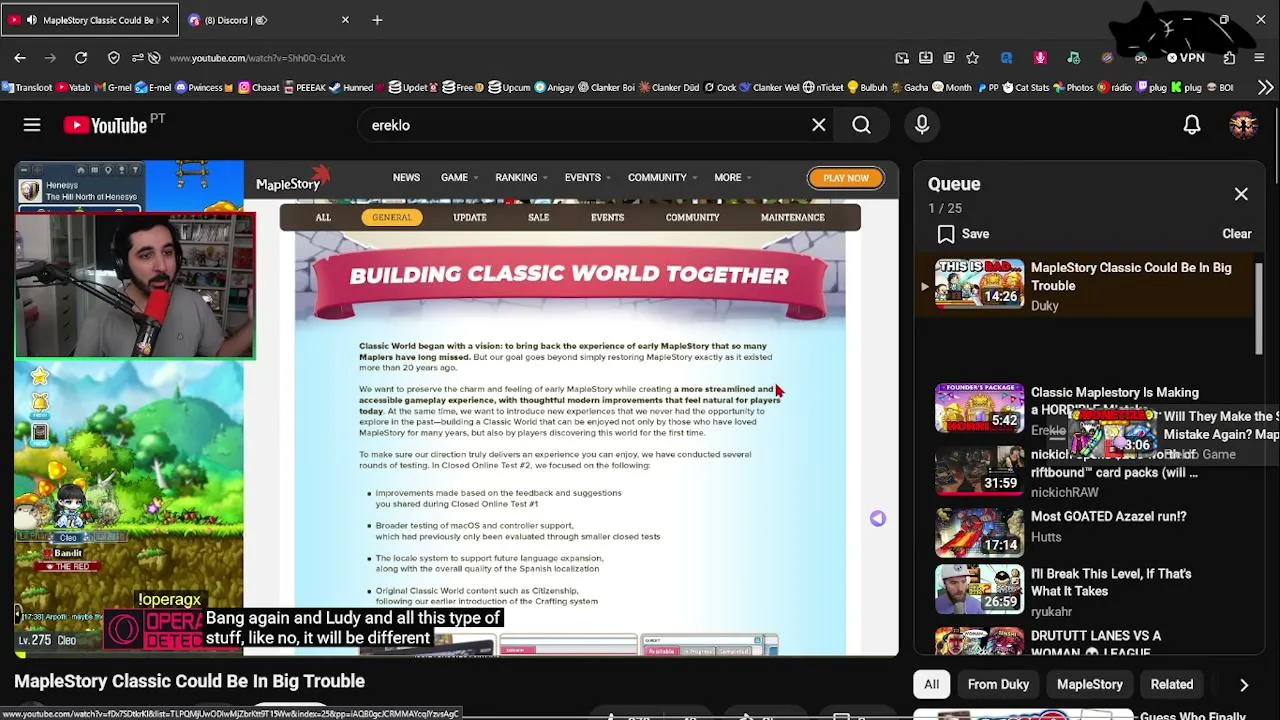
Task: Open the Month bookmark
Action: coord(952,88)
